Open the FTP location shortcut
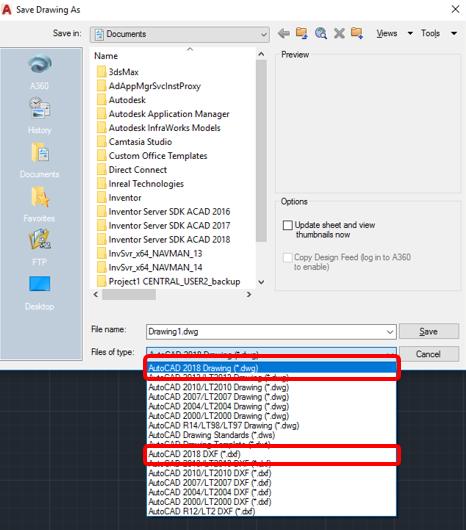Image resolution: width=466 pixels, height=530 pixels. [x=40, y=248]
